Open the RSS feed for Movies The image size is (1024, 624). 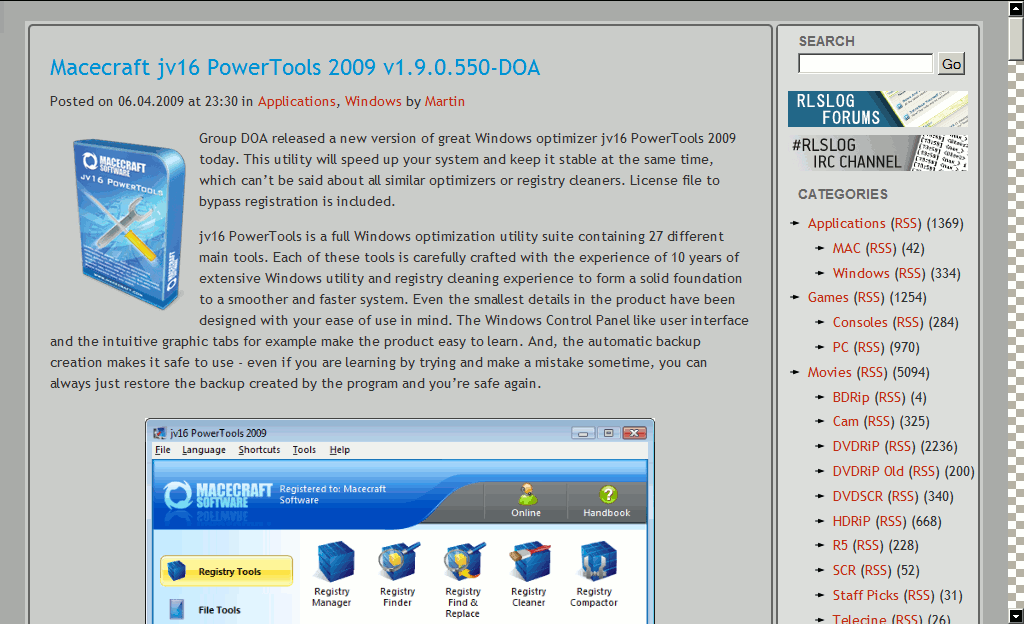[x=872, y=372]
